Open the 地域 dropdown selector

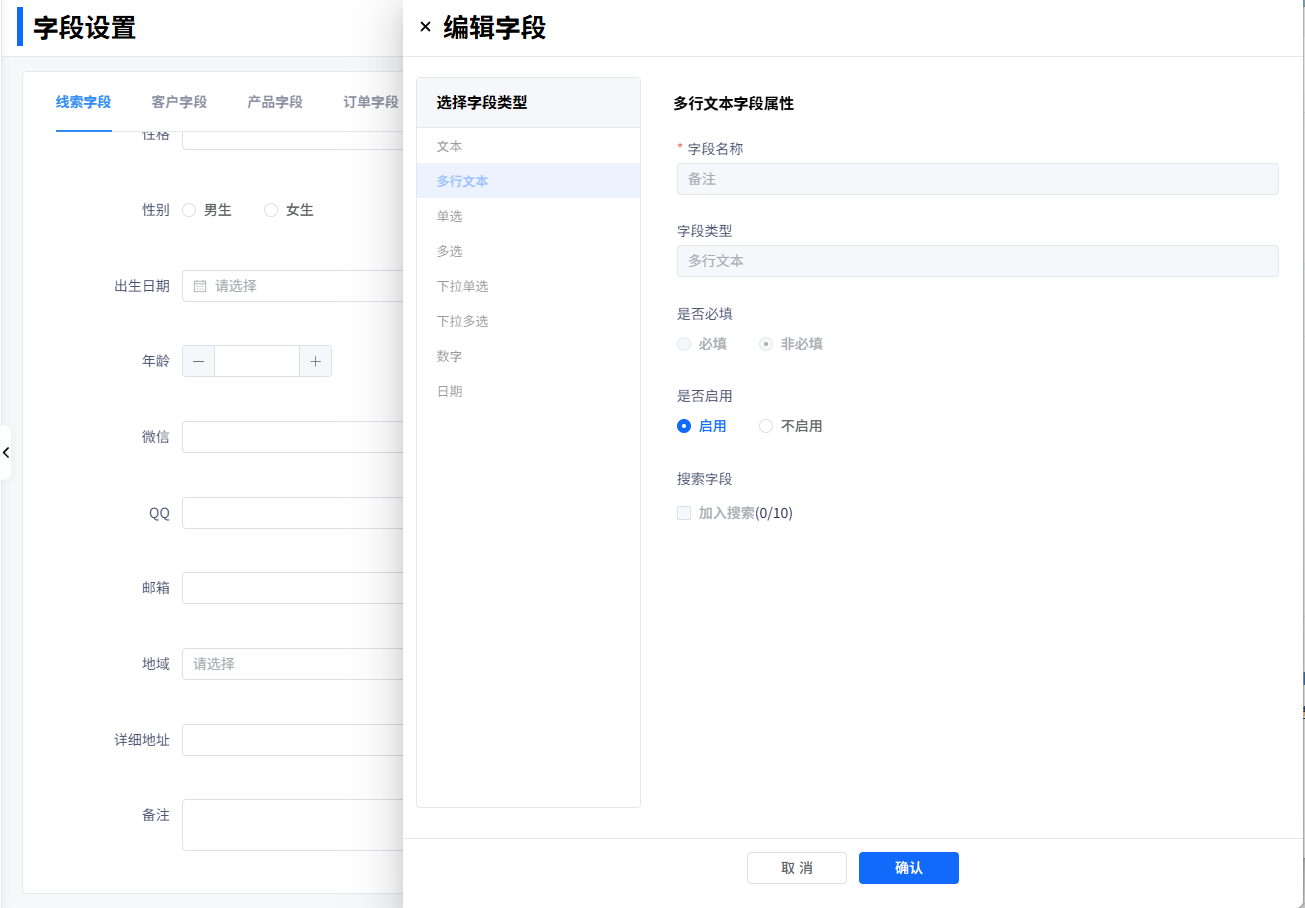point(292,664)
